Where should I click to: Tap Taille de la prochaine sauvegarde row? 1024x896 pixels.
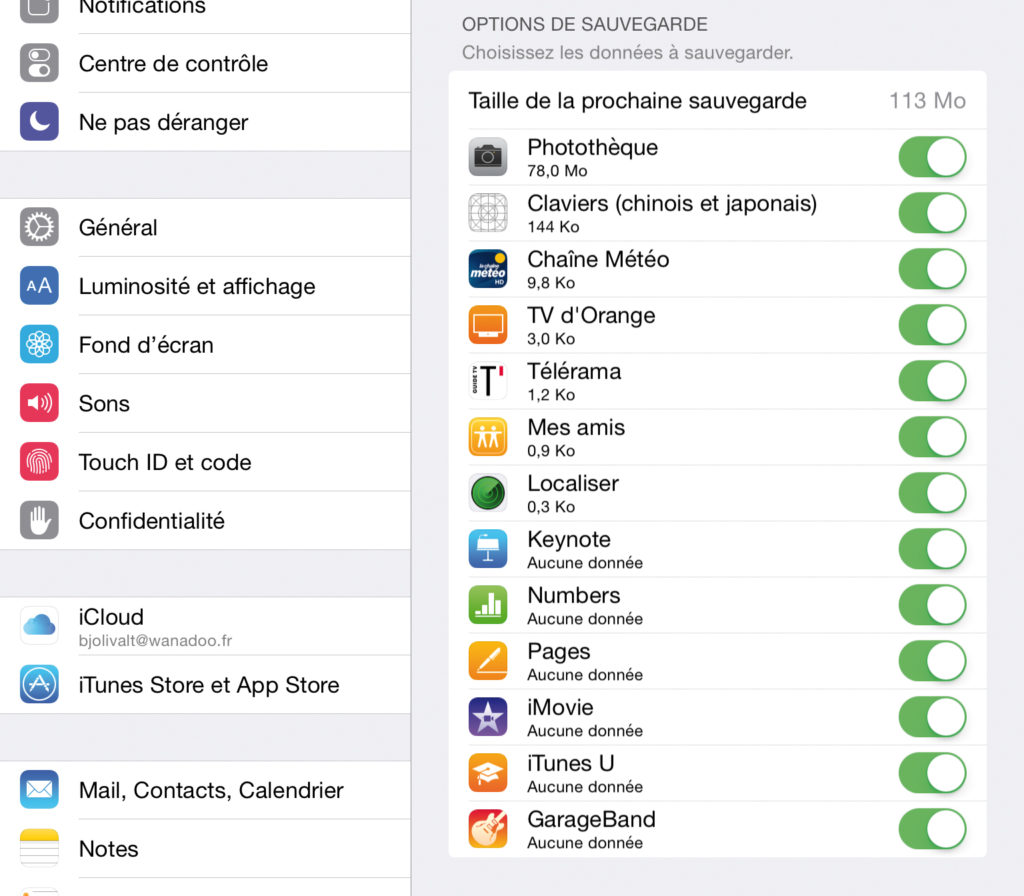point(717,101)
